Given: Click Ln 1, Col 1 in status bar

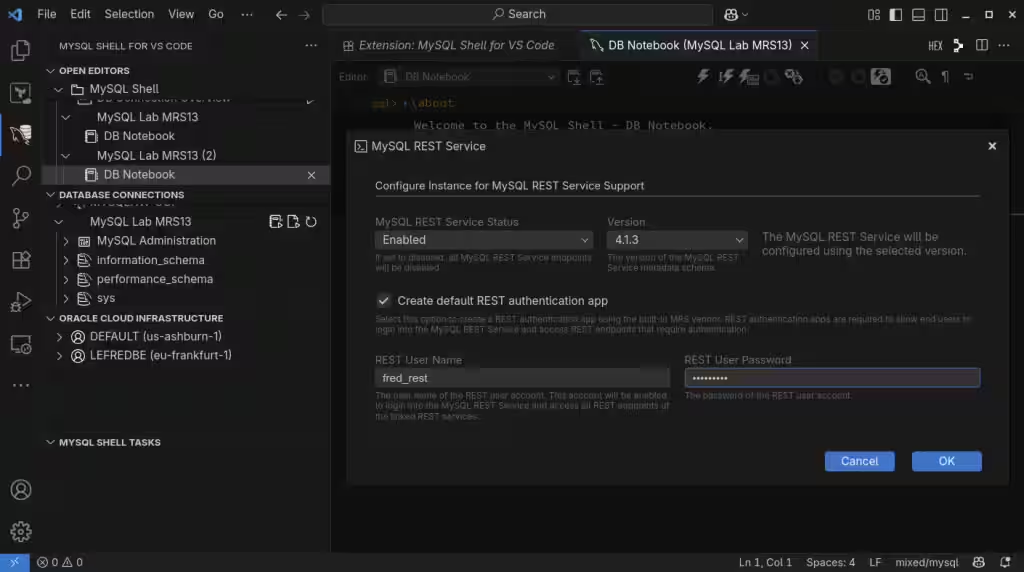Looking at the screenshot, I should point(765,562).
